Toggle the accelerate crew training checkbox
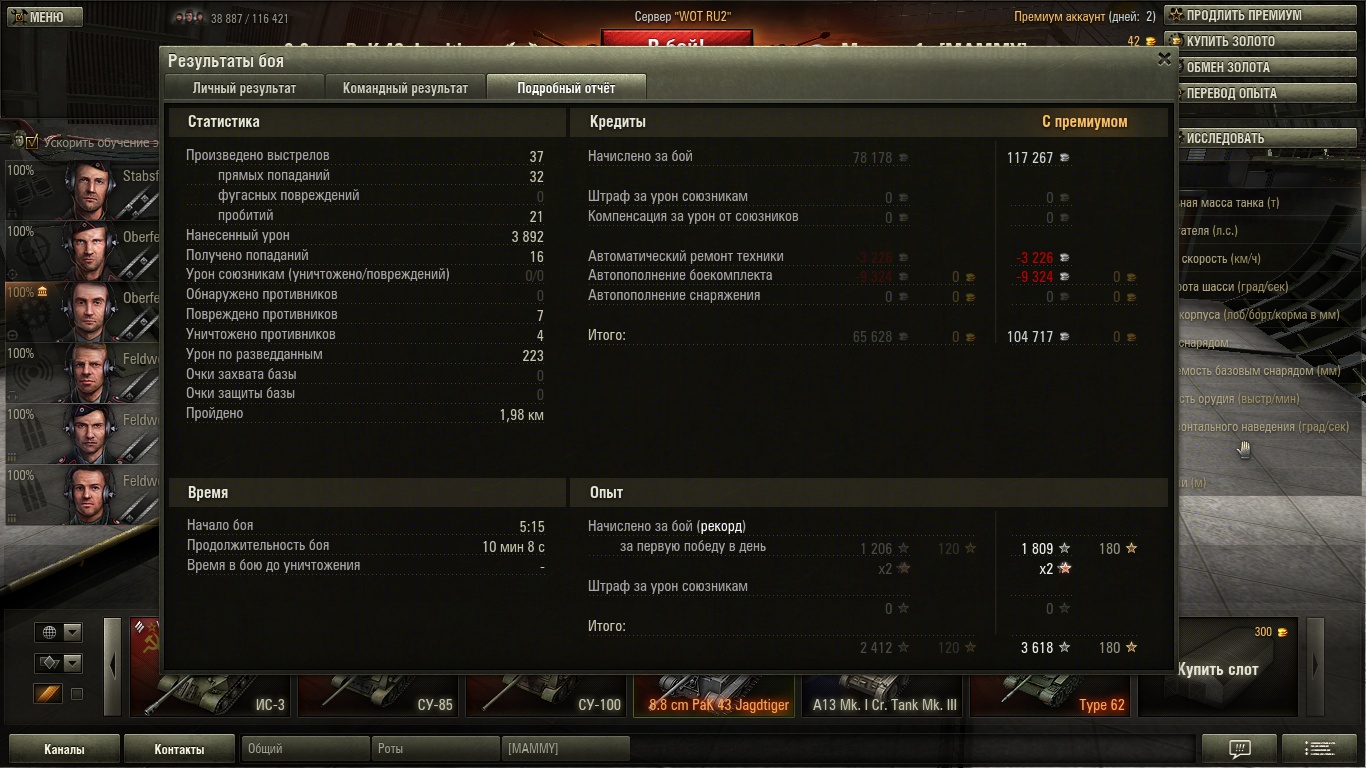The width and height of the screenshot is (1366, 768). [32, 142]
